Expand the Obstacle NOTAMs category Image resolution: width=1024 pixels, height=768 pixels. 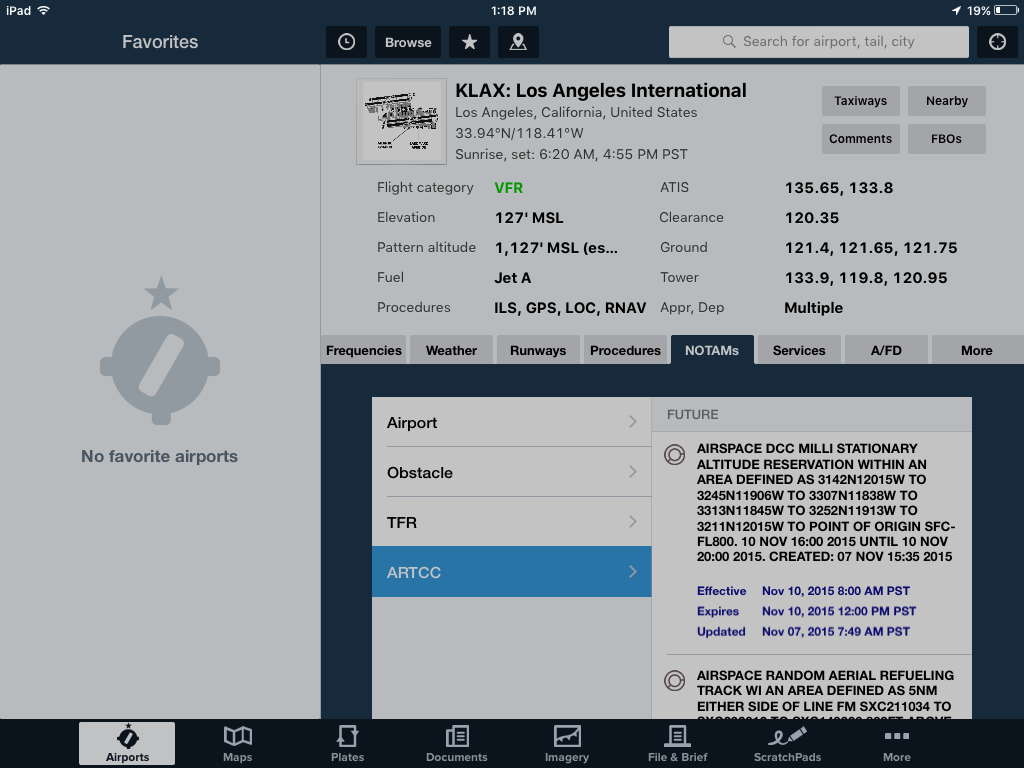tap(511, 473)
